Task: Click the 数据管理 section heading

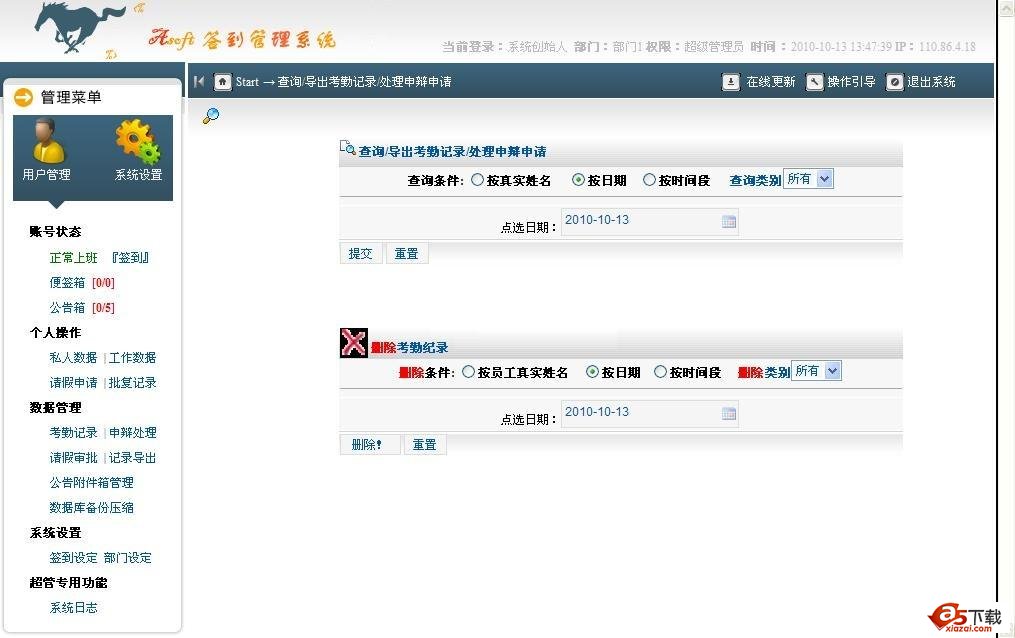Action: click(55, 408)
